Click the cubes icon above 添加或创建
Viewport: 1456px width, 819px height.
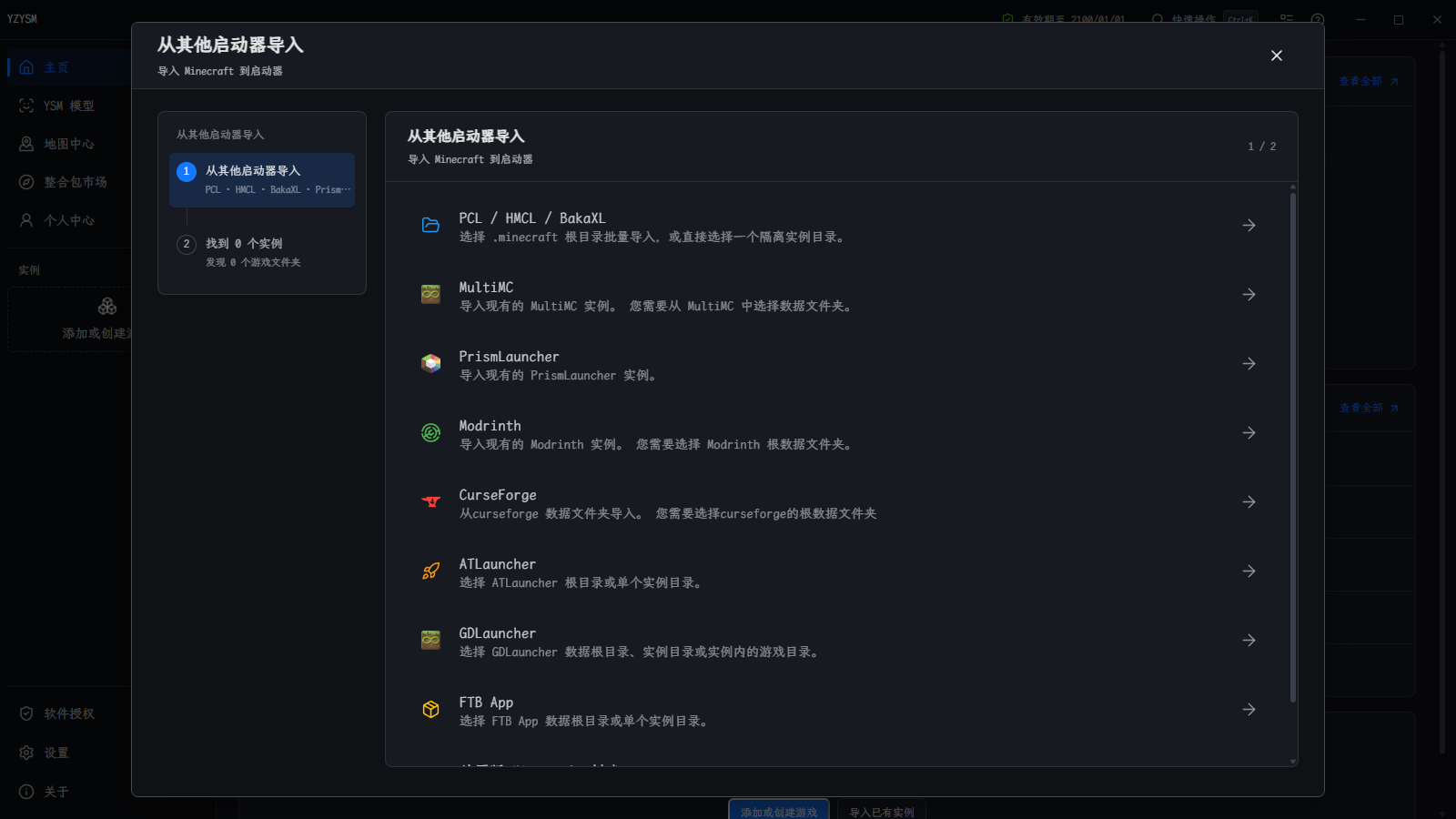point(107,307)
